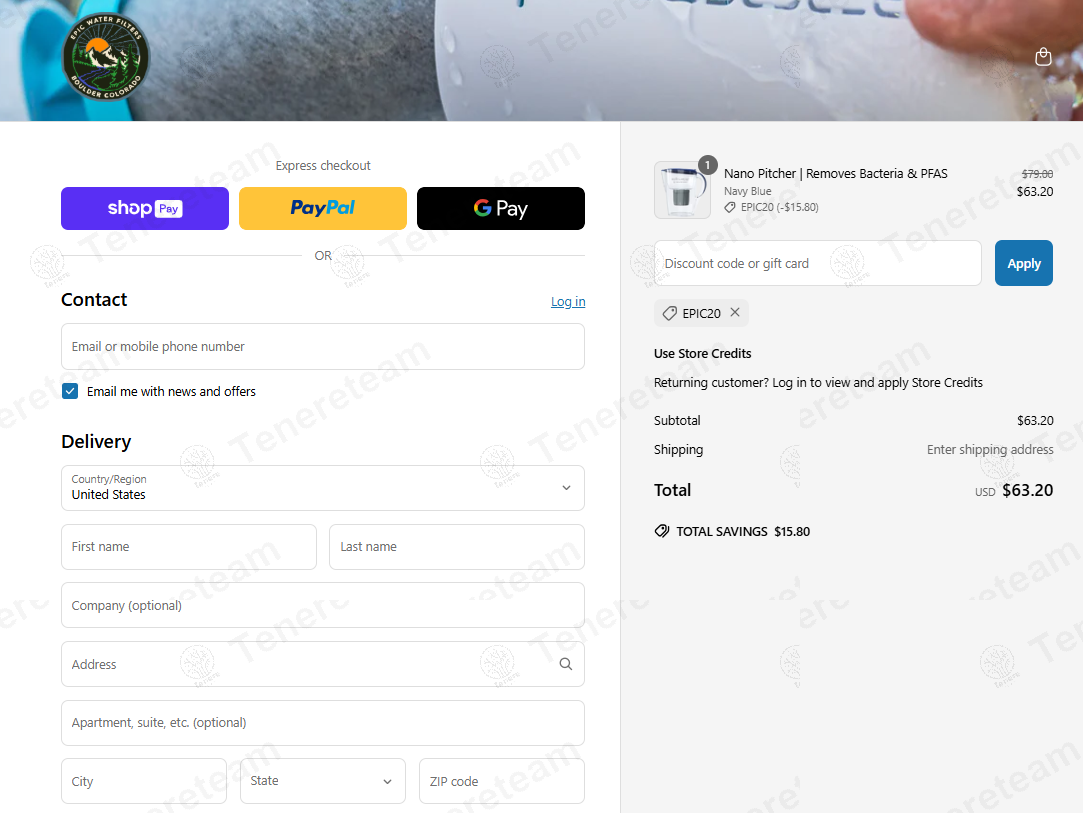The image size is (1083, 813).
Task: Open the State dropdown
Action: pos(323,781)
